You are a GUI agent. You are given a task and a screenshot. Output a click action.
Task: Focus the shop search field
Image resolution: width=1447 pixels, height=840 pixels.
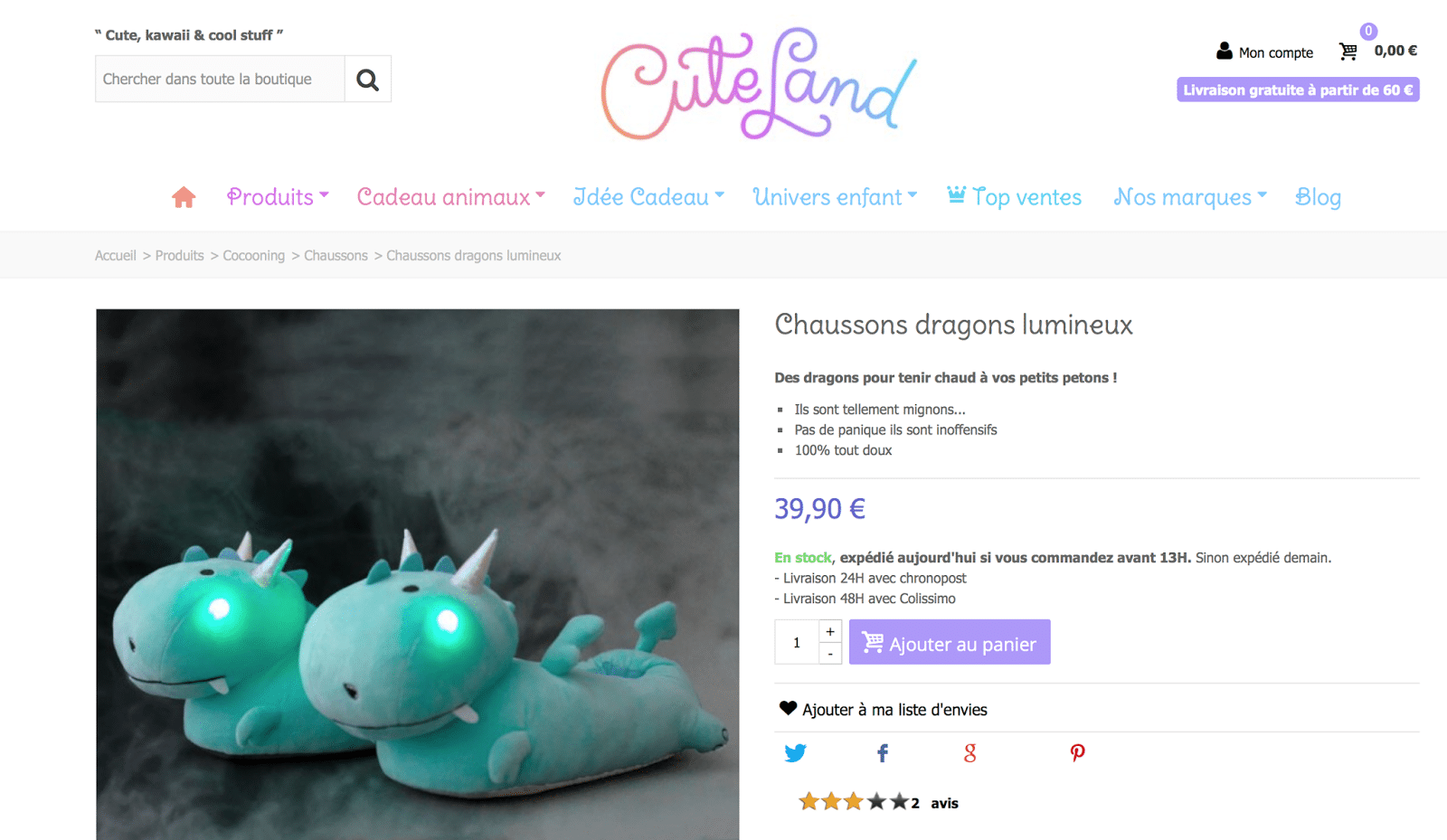(x=220, y=79)
